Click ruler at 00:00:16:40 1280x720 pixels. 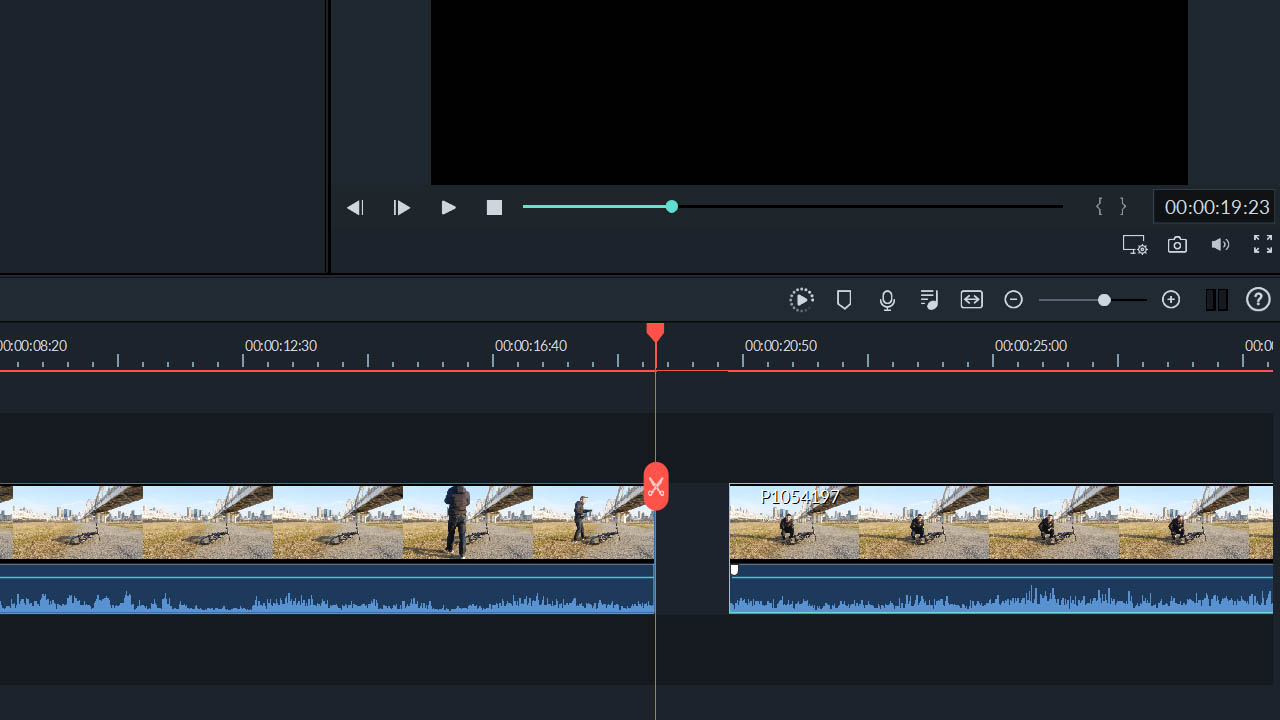click(x=531, y=346)
